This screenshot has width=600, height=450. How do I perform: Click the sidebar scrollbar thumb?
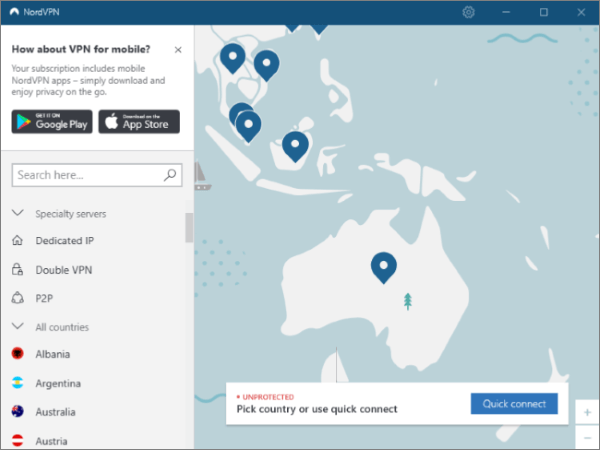pos(189,228)
